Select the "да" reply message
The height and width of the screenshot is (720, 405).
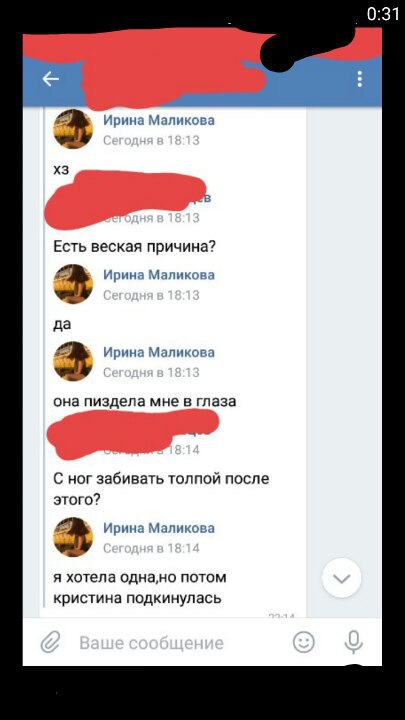tap(62, 324)
